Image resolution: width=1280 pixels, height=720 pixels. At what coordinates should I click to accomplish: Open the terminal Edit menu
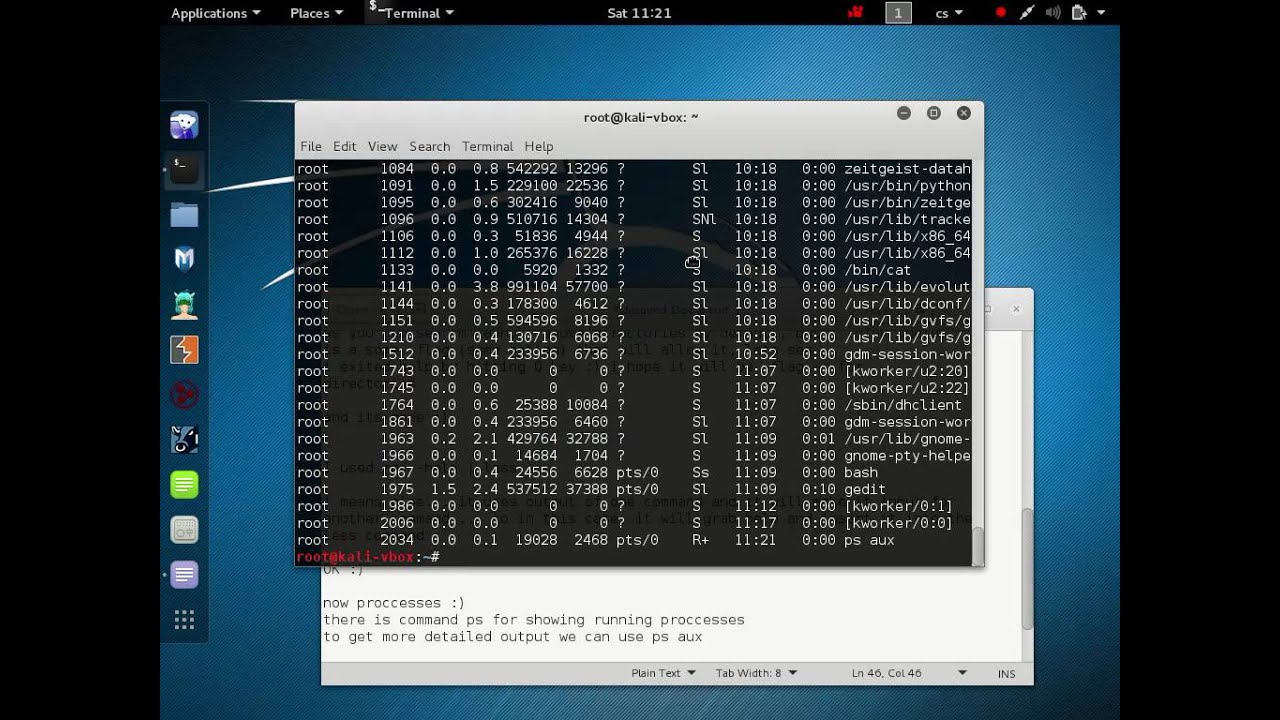click(344, 146)
